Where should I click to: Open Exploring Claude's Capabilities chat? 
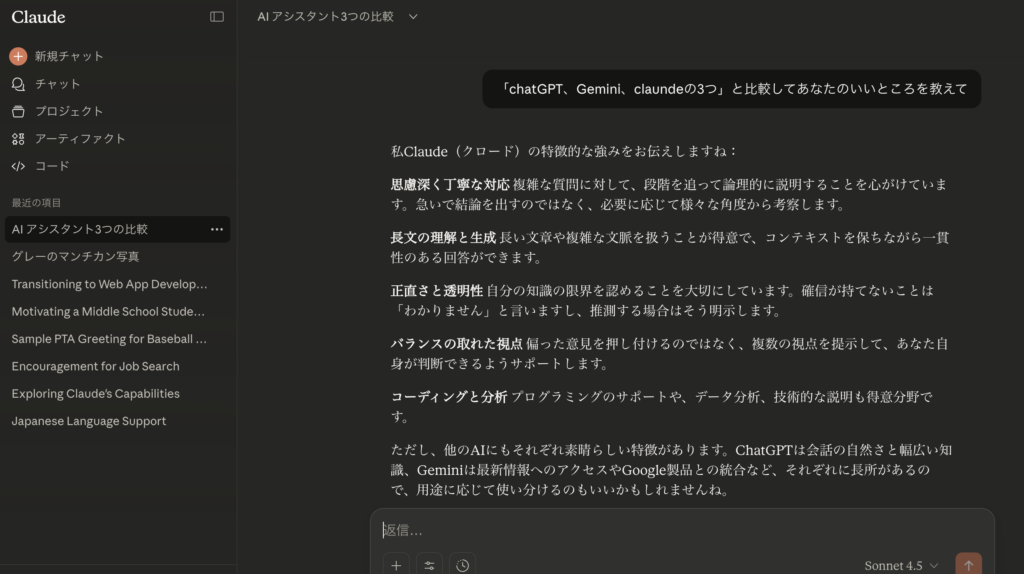click(x=95, y=393)
